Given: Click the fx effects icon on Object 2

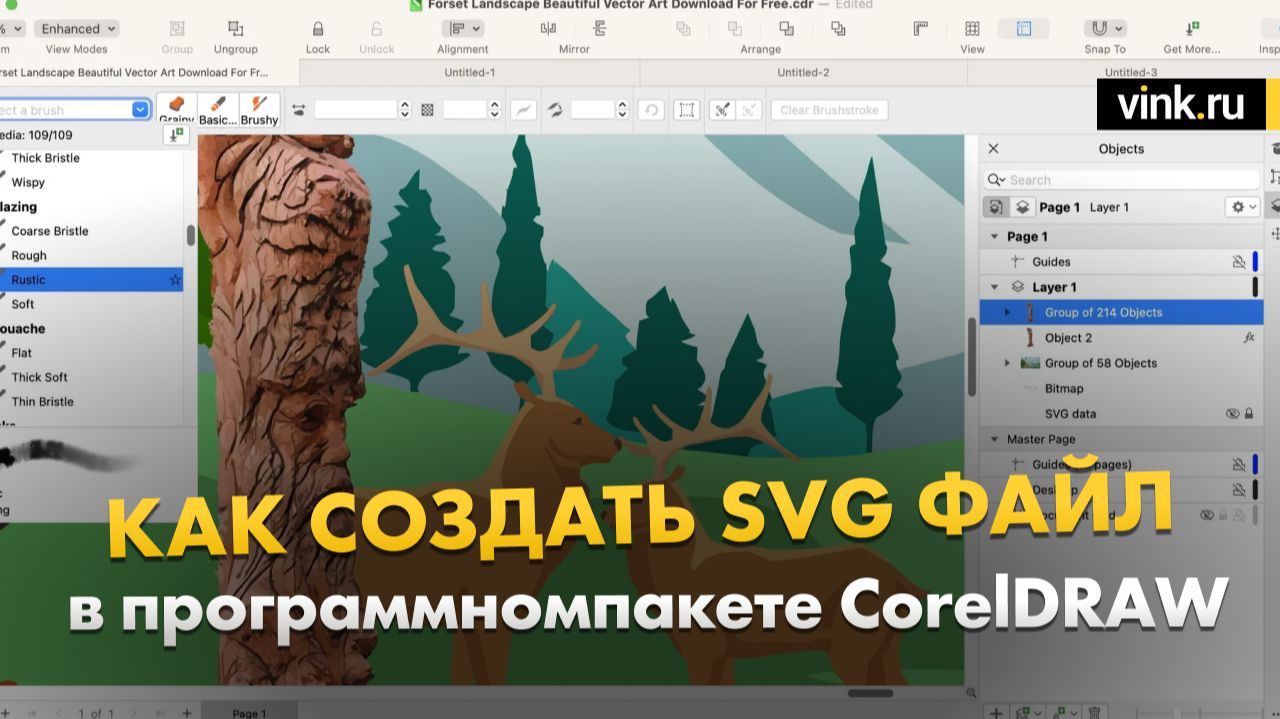Looking at the screenshot, I should click(1249, 338).
